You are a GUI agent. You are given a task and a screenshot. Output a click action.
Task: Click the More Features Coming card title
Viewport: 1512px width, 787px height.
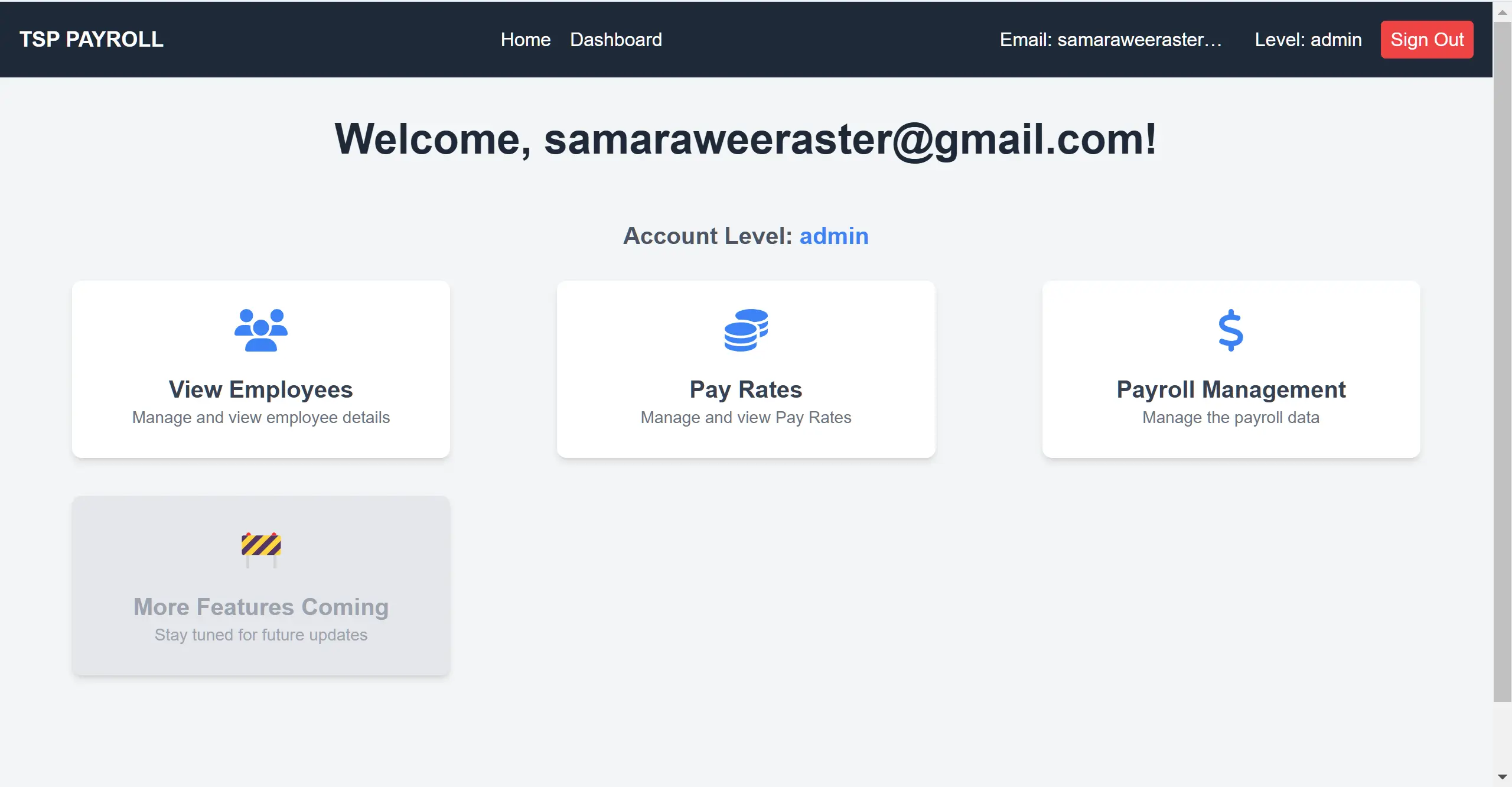(260, 607)
